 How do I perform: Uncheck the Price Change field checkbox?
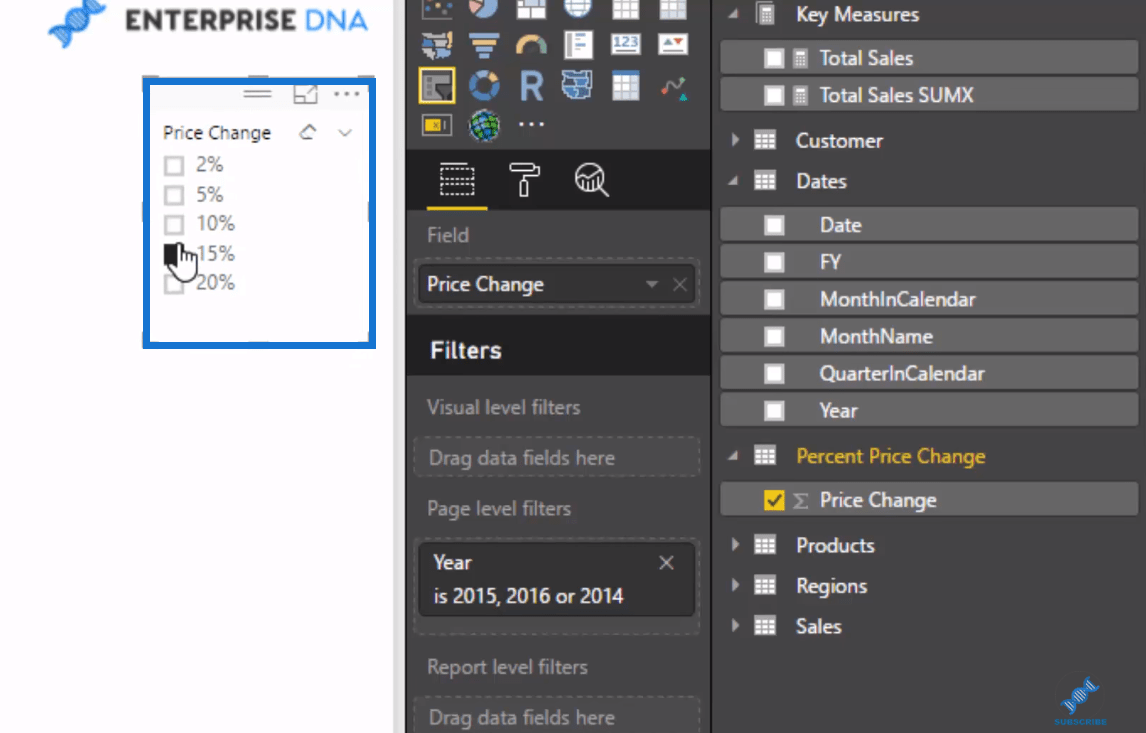pos(774,501)
